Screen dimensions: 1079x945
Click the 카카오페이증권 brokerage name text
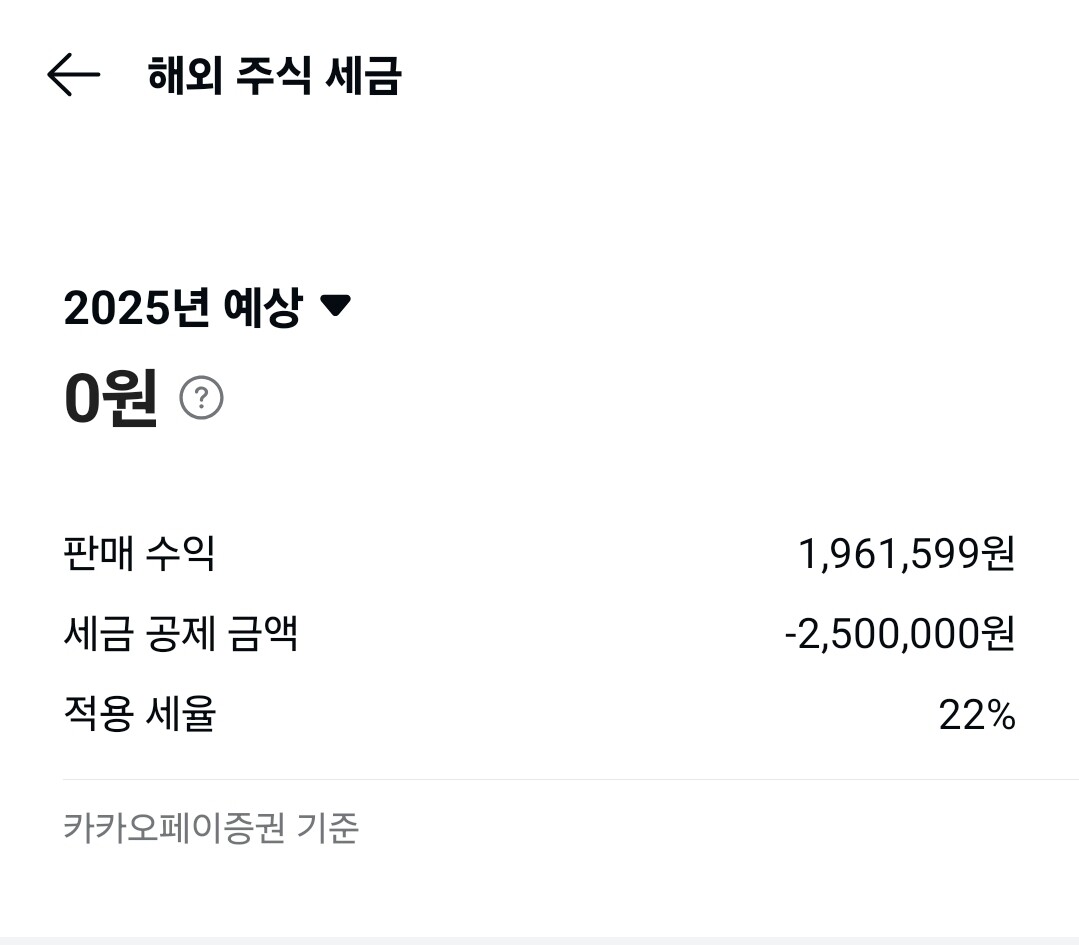pyautogui.click(x=174, y=828)
